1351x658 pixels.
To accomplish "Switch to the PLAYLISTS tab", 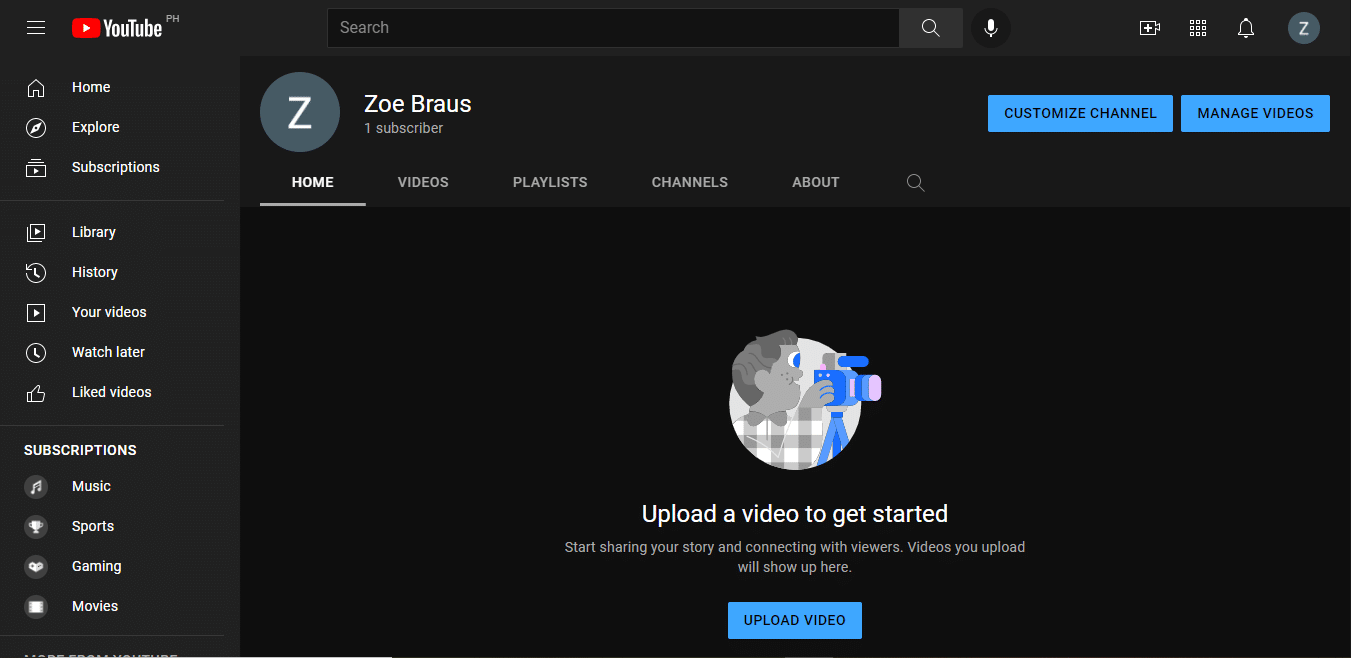I will 550,182.
